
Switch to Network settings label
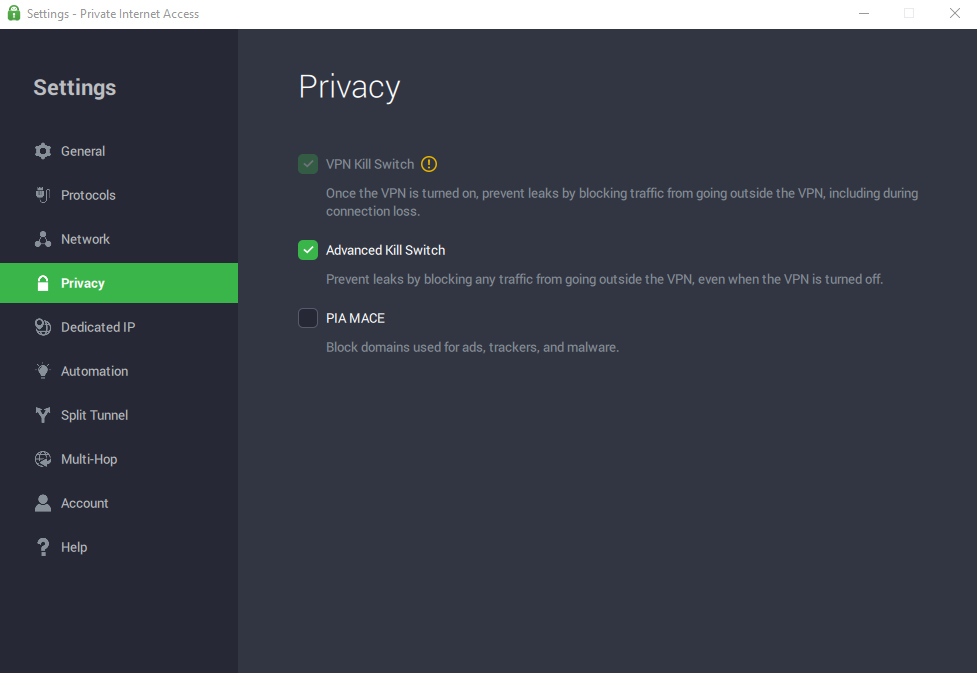tap(85, 239)
